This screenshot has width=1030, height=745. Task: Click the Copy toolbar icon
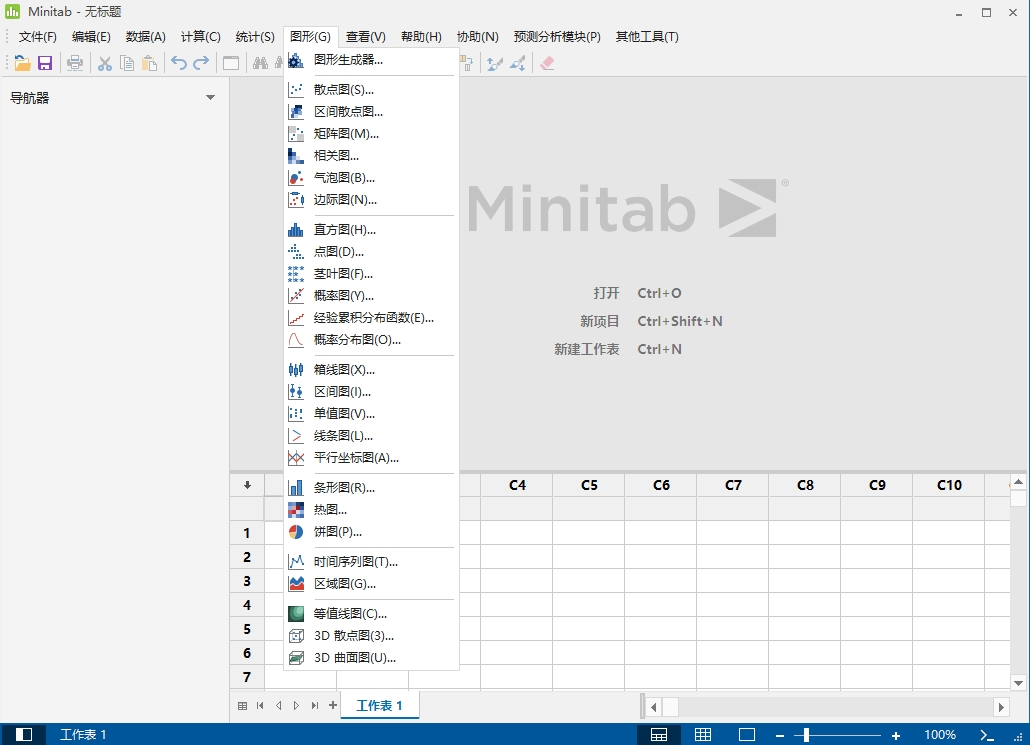(x=127, y=63)
